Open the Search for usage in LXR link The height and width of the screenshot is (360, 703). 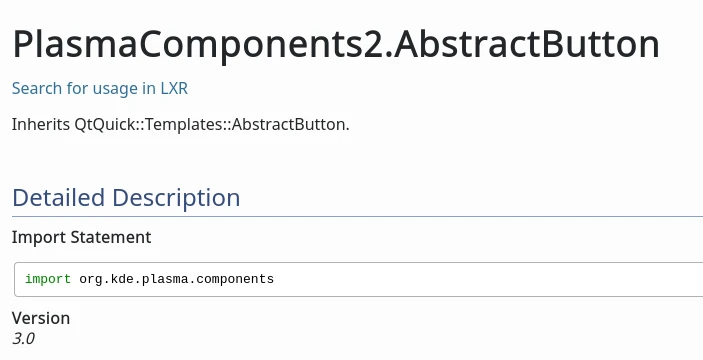pos(100,88)
